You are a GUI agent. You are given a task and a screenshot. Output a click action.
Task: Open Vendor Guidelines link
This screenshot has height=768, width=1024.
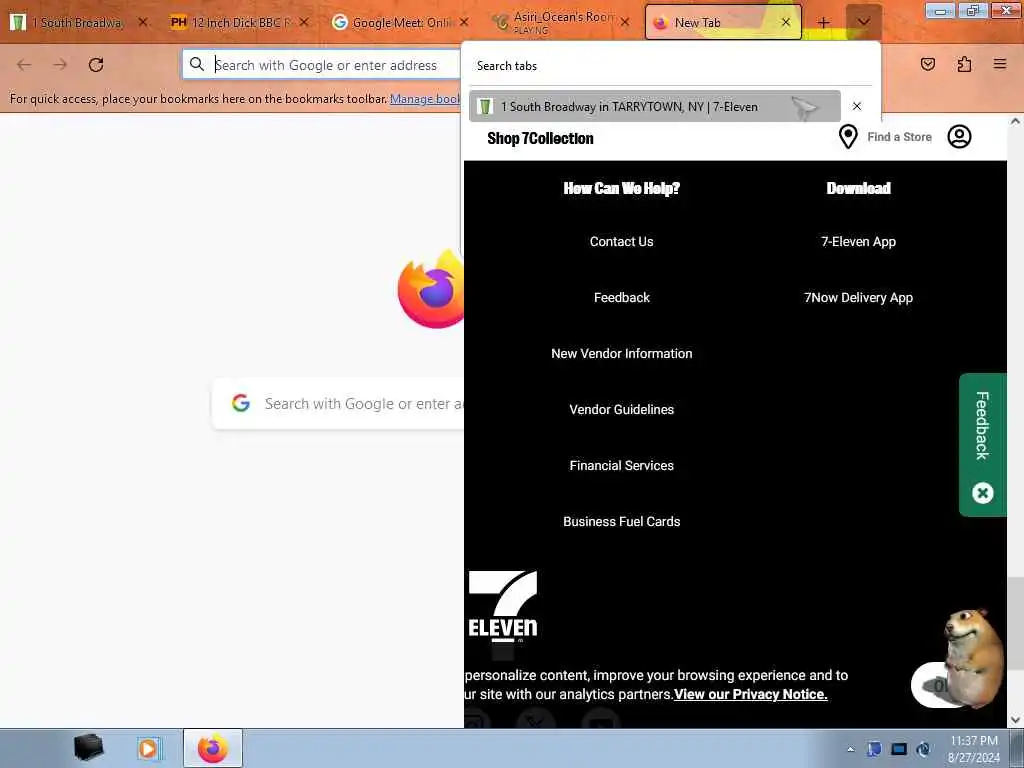pos(621,409)
